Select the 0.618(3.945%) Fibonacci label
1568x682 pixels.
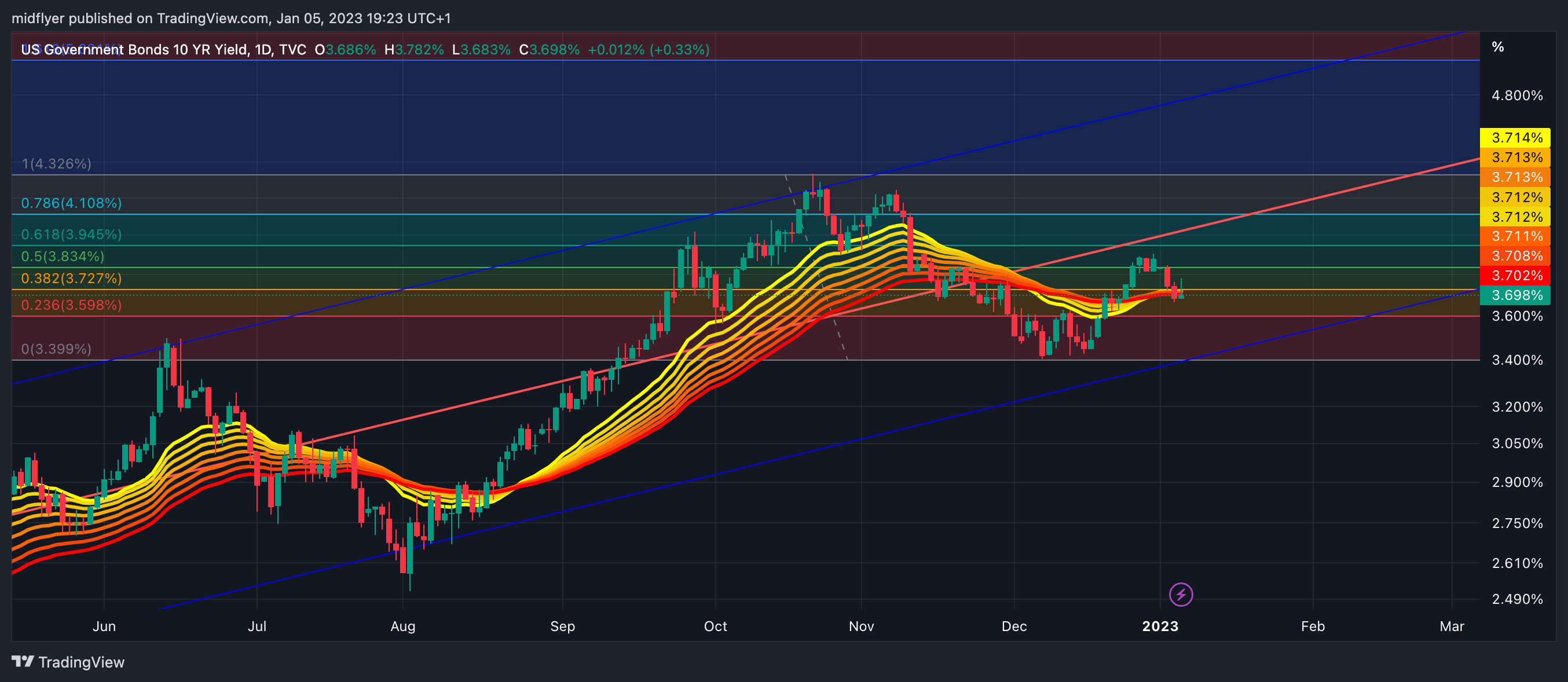71,234
